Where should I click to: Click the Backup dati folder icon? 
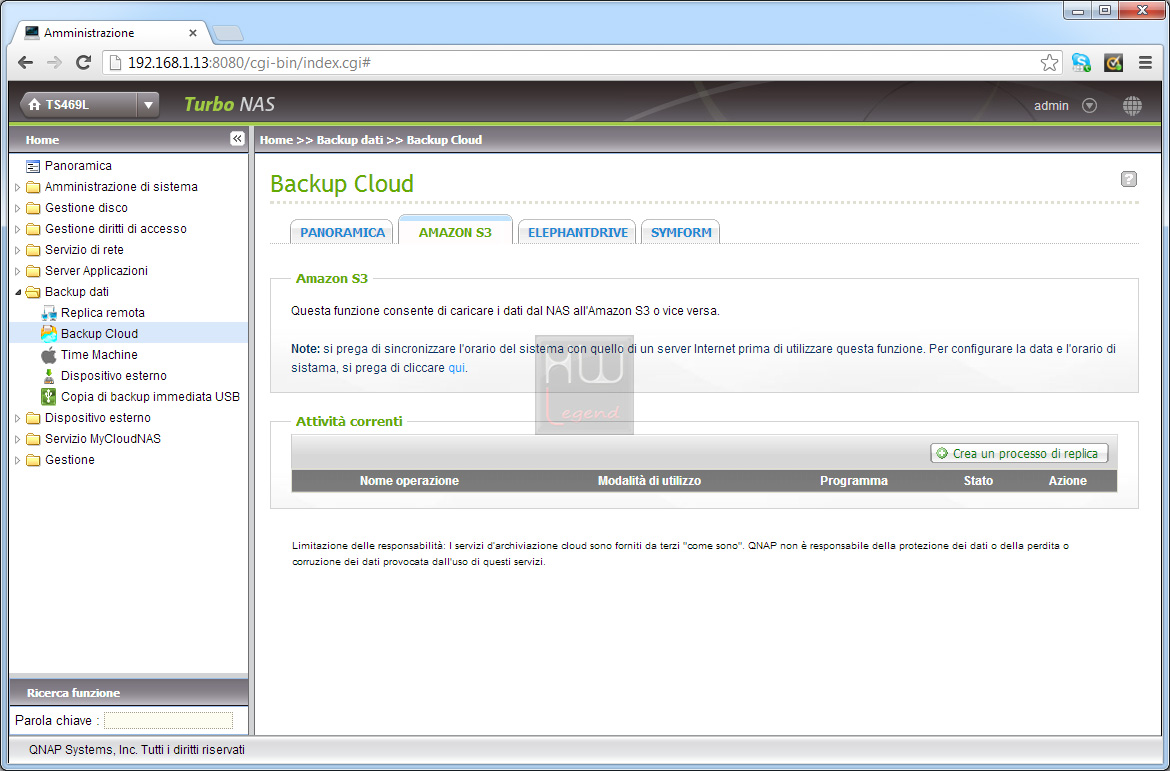tap(33, 292)
